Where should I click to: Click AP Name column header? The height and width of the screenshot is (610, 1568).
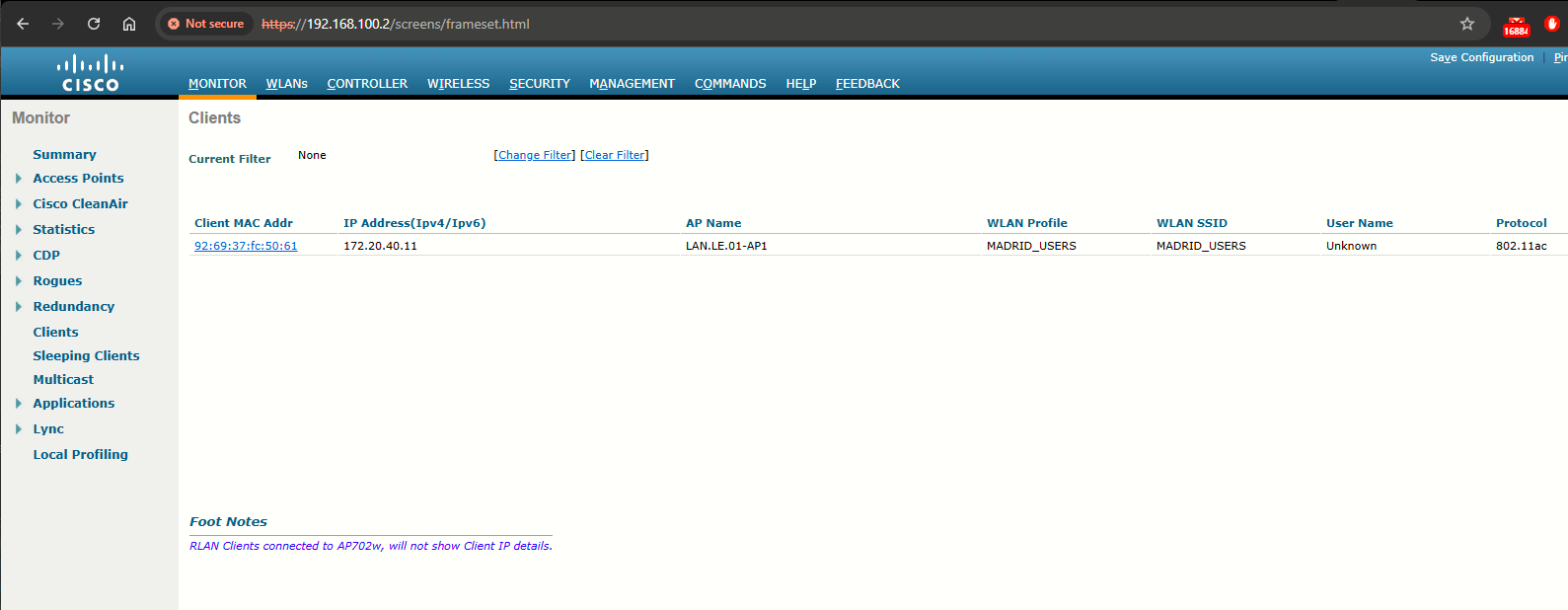click(x=713, y=223)
